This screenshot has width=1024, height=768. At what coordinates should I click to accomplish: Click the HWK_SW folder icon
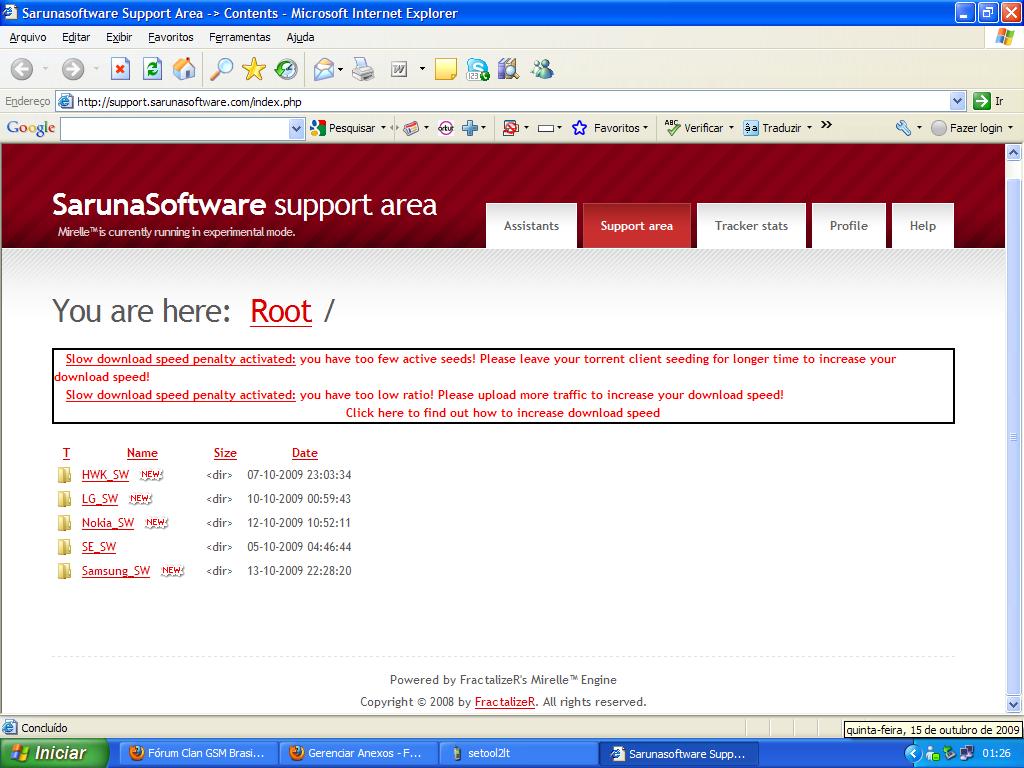pos(64,475)
